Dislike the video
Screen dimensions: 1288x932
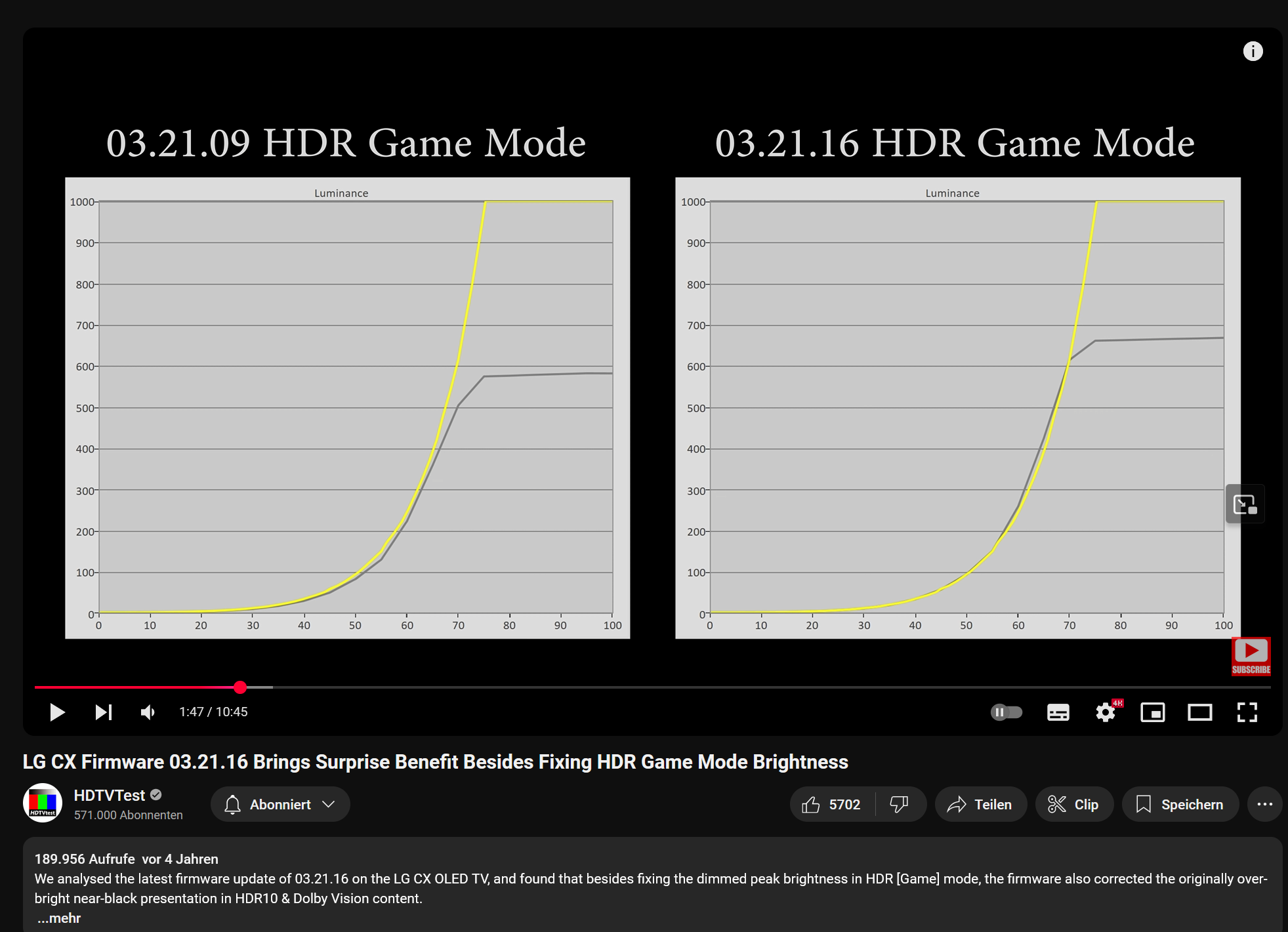899,804
